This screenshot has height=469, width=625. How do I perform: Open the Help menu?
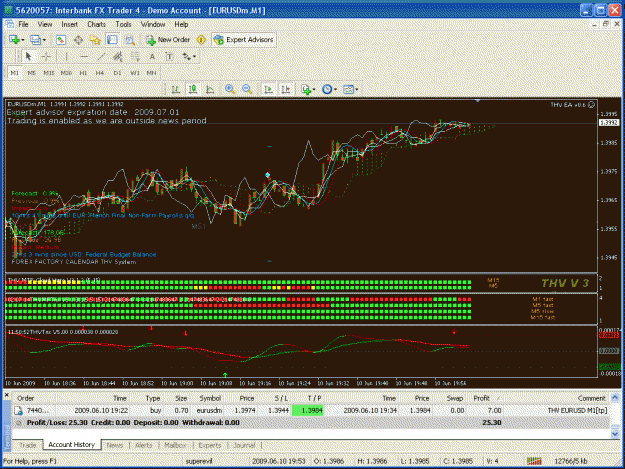click(x=181, y=24)
